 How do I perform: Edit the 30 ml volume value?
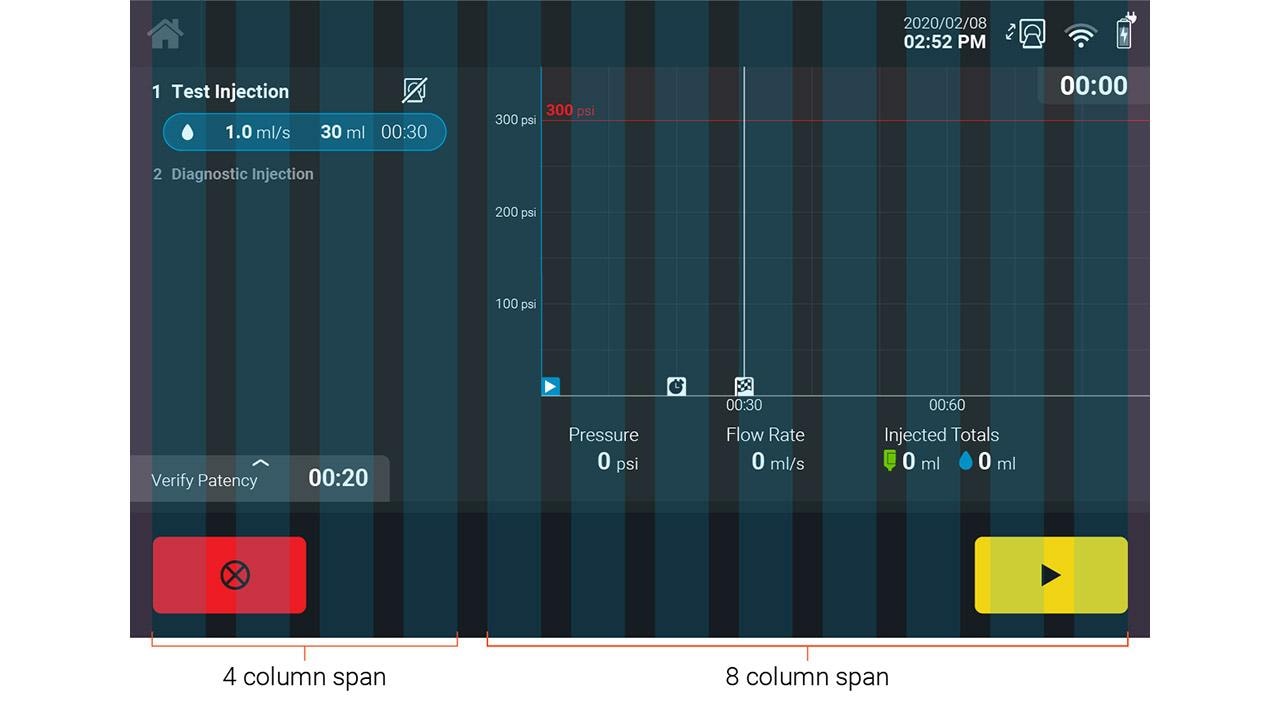(343, 132)
